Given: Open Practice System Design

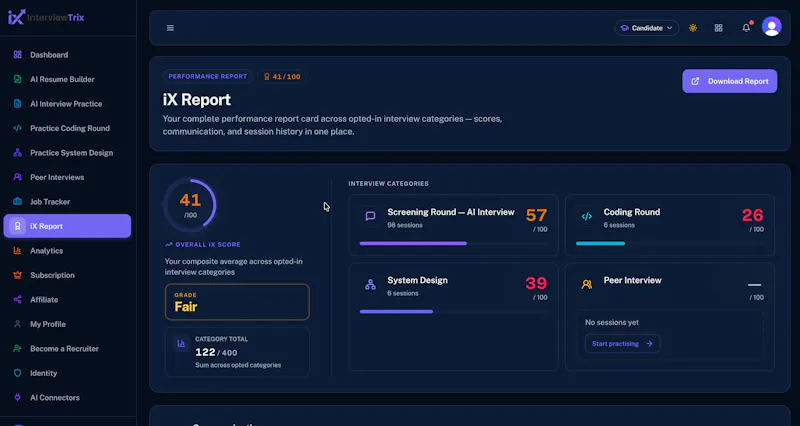Looking at the screenshot, I should pyautogui.click(x=67, y=153).
